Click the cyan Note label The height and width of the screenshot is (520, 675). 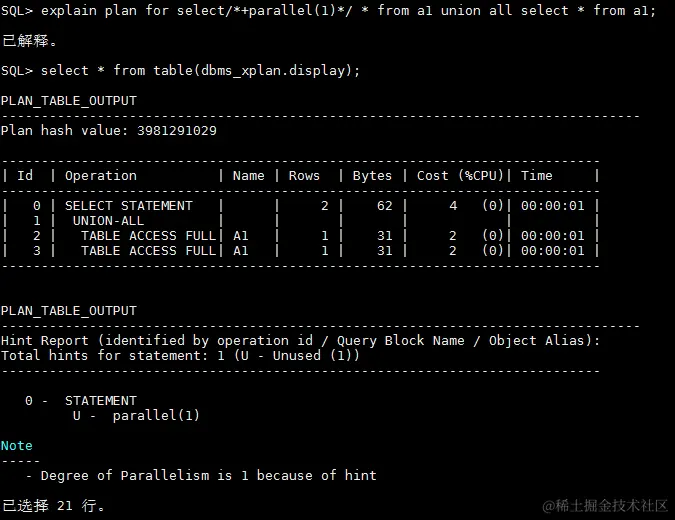point(17,446)
